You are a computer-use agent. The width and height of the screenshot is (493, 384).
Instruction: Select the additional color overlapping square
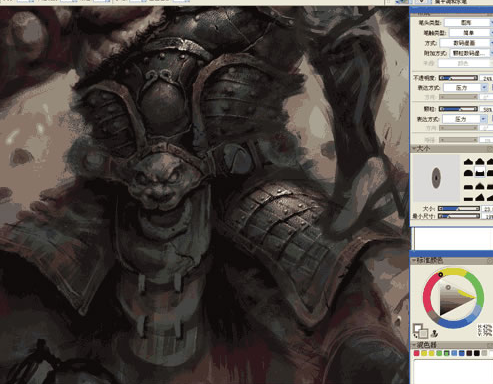[x=423, y=333]
